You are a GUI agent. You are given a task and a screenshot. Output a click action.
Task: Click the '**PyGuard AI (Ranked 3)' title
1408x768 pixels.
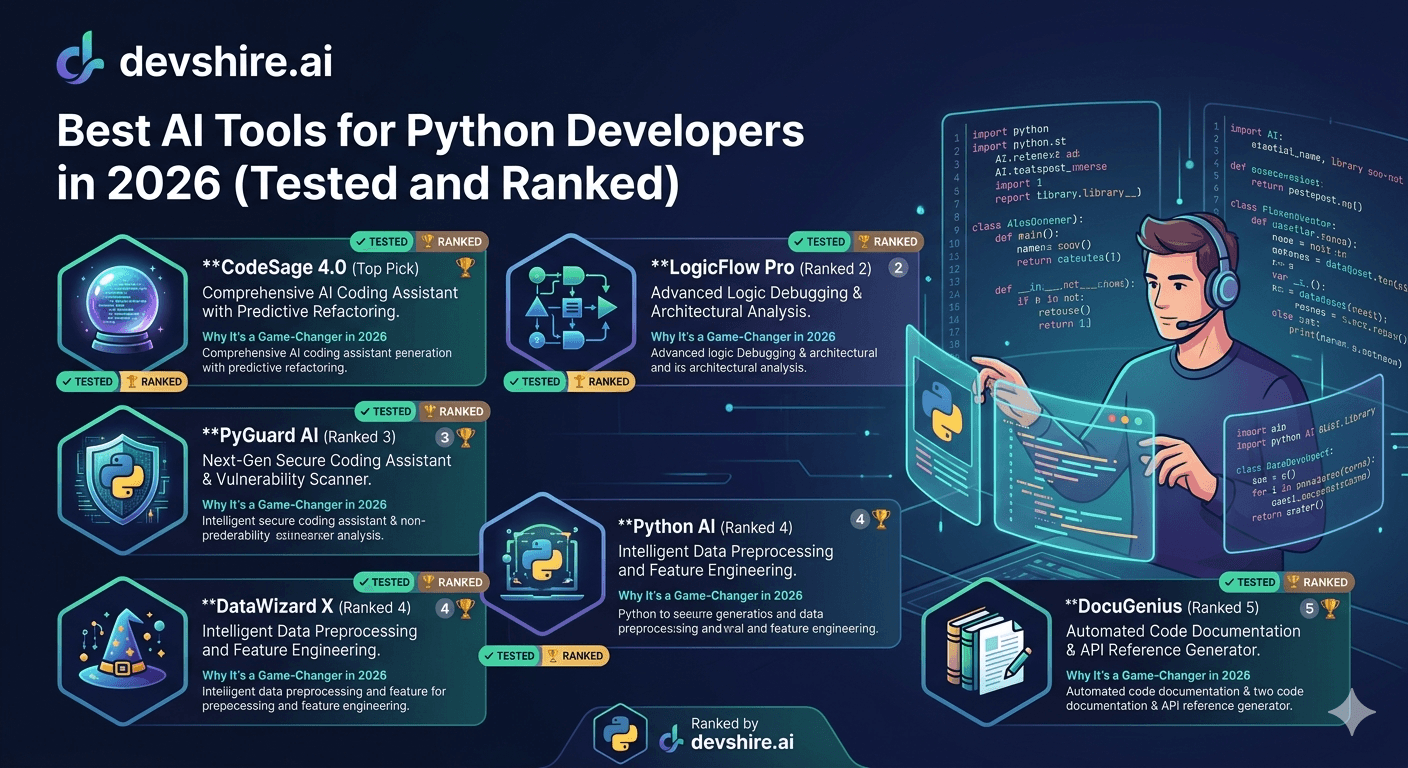299,437
